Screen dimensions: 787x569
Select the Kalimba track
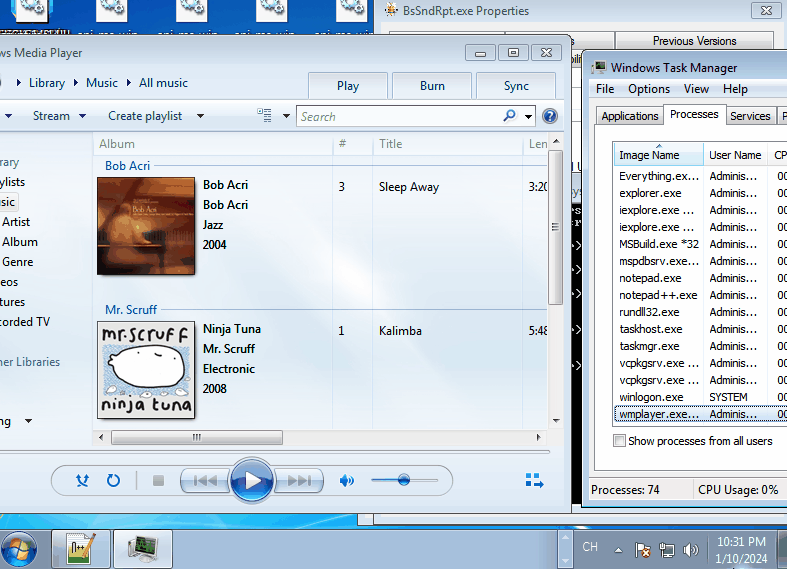[400, 331]
